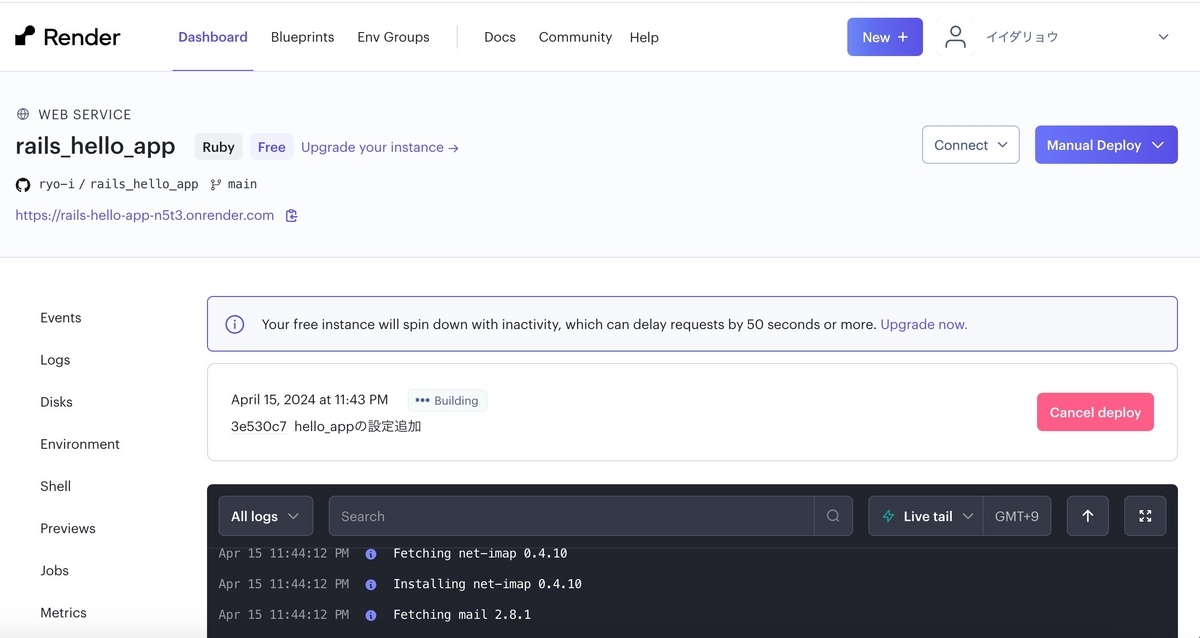This screenshot has height=638, width=1200.
Task: Change the GMT+9 timezone setting
Action: 1017,516
